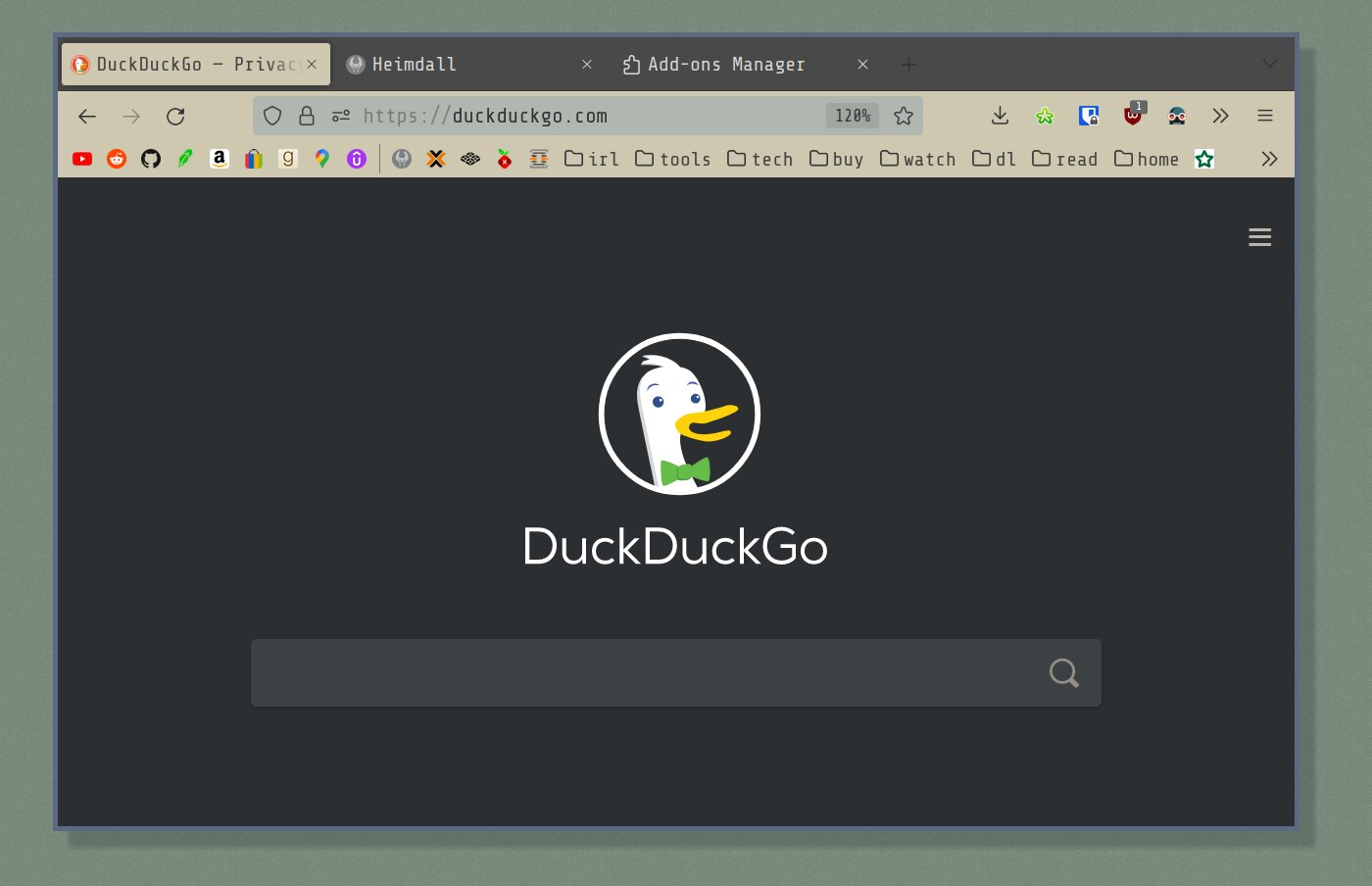Click the forward navigation arrow
1372x886 pixels.
(131, 117)
